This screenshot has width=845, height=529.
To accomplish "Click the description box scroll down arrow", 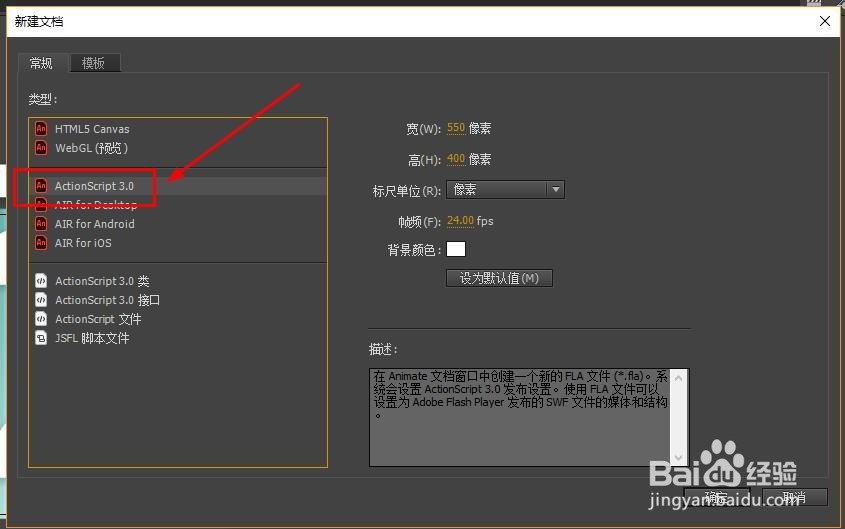I will (678, 457).
